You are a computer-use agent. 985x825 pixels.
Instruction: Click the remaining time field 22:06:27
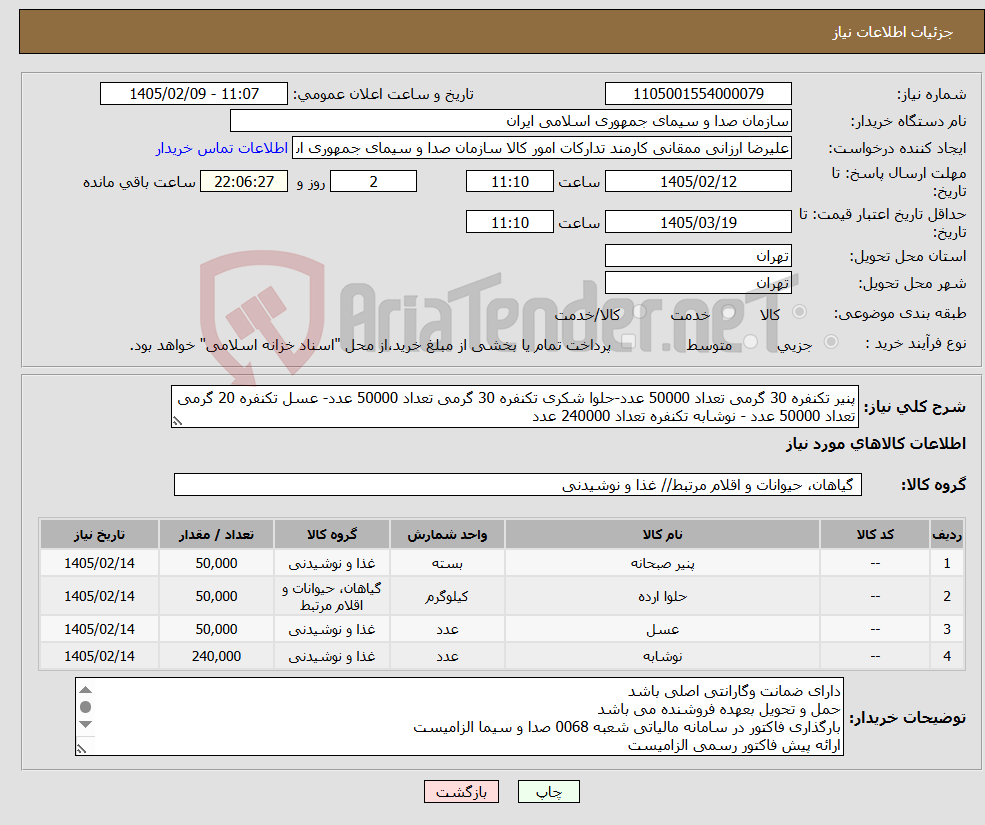click(x=244, y=182)
